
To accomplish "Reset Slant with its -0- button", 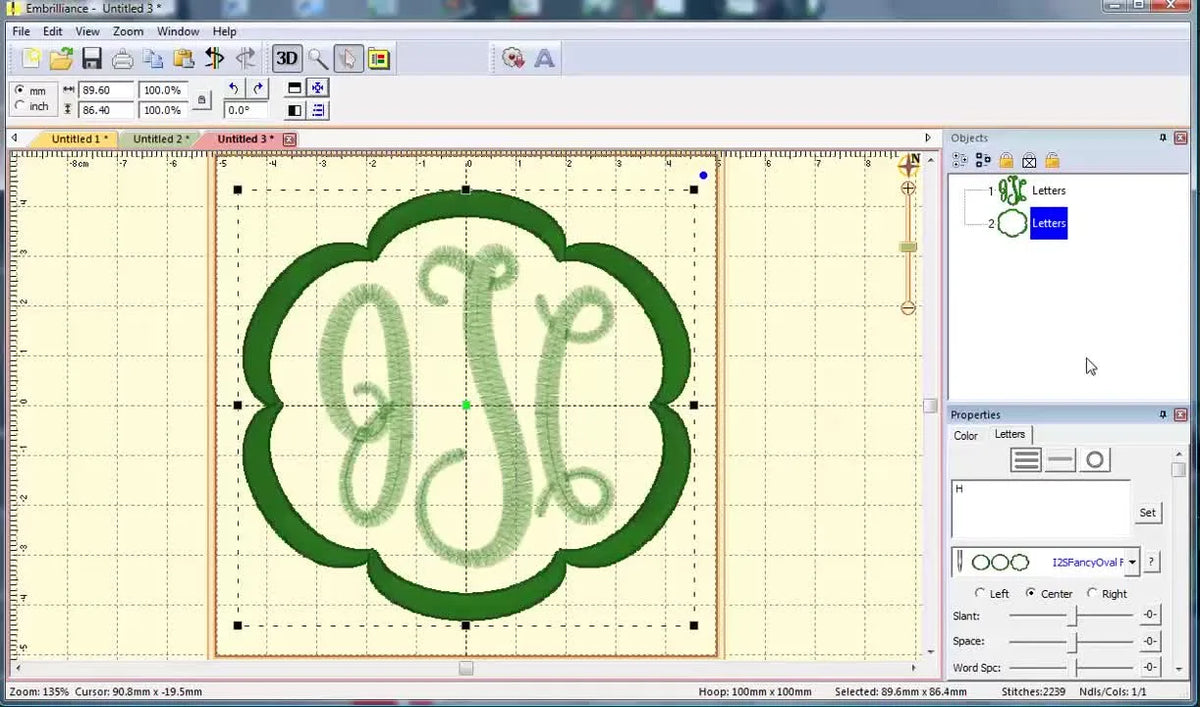I will 1150,615.
